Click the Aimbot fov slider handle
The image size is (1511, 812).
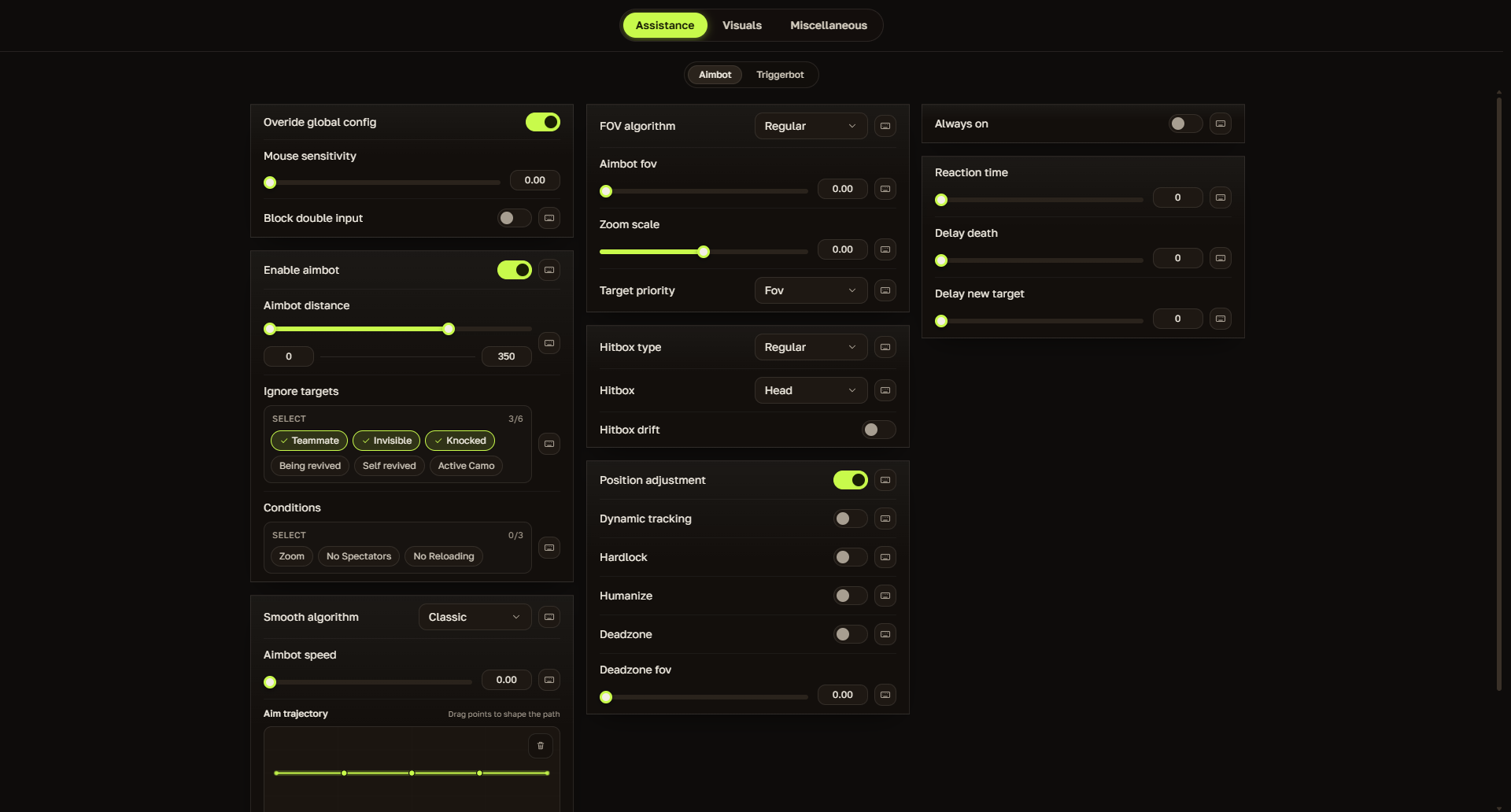606,191
